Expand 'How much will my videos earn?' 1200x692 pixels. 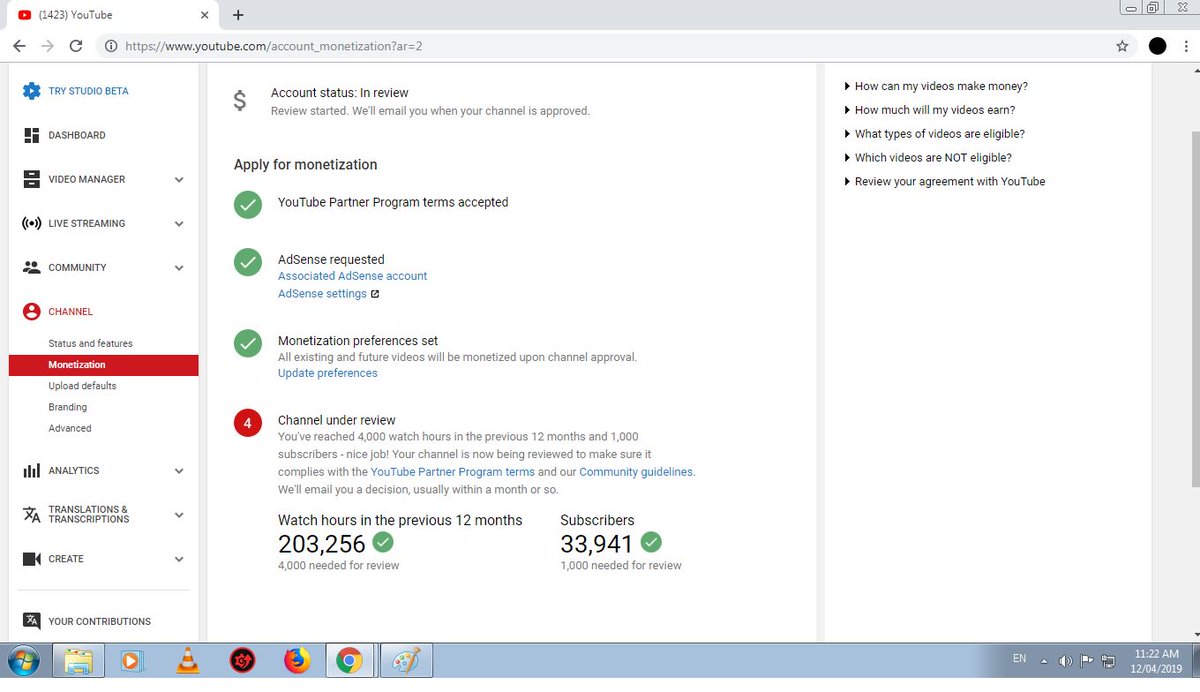point(930,110)
